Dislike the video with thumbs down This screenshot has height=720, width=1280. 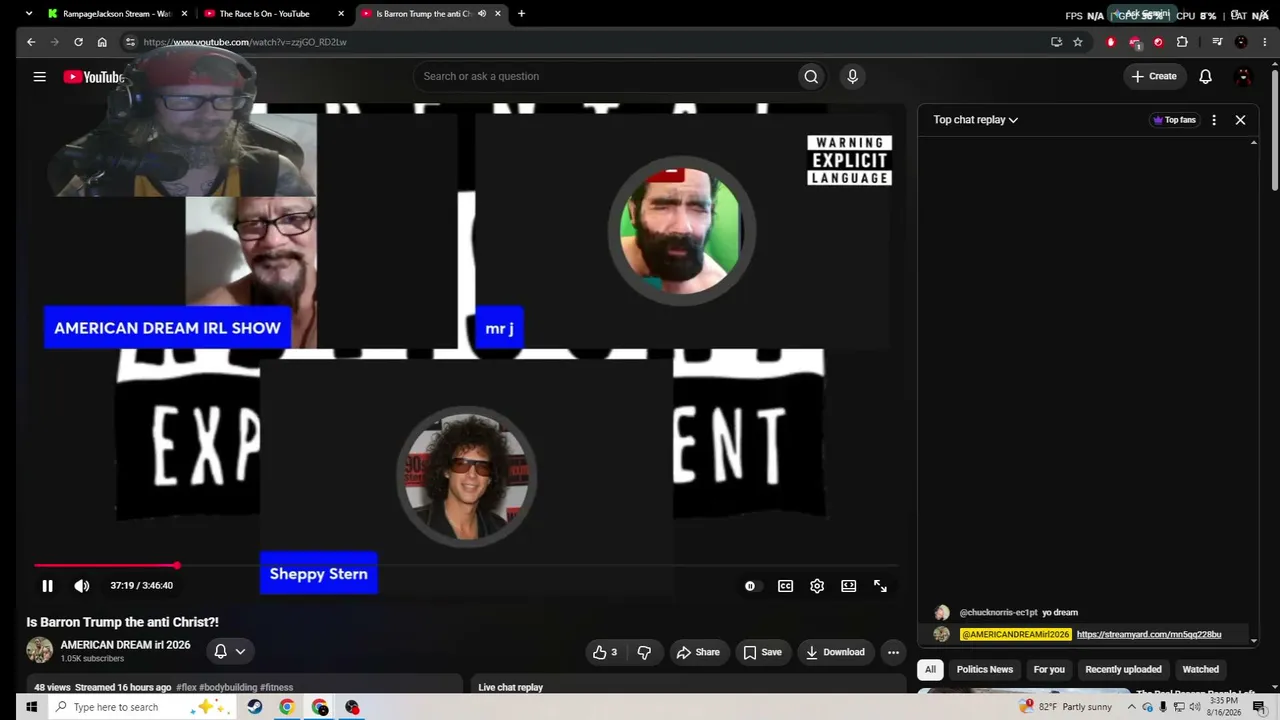645,652
